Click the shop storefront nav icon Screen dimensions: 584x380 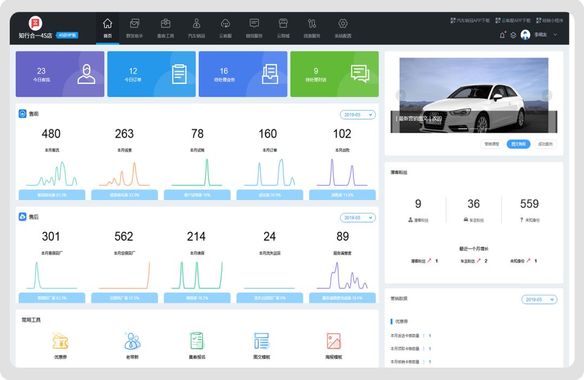coord(283,24)
